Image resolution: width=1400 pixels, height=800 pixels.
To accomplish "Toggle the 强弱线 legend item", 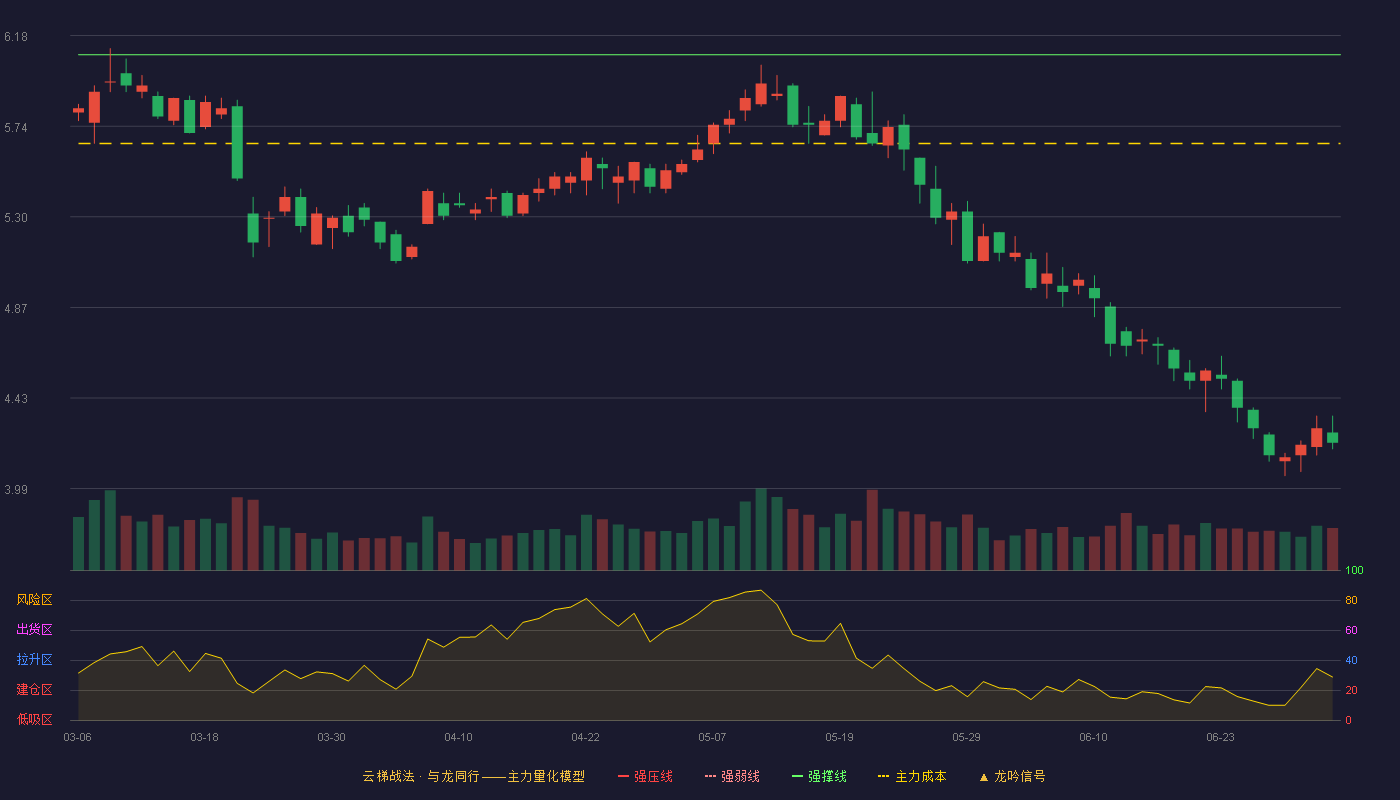I will pos(732,776).
